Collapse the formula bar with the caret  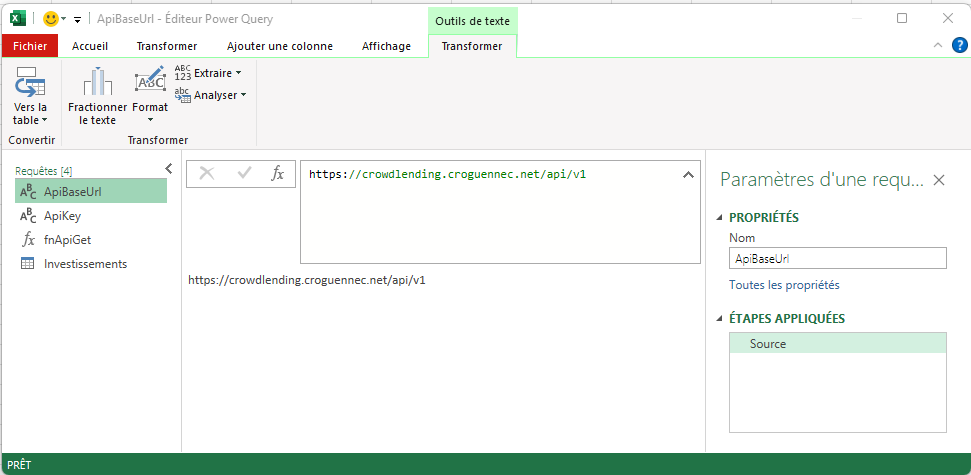pyautogui.click(x=687, y=175)
